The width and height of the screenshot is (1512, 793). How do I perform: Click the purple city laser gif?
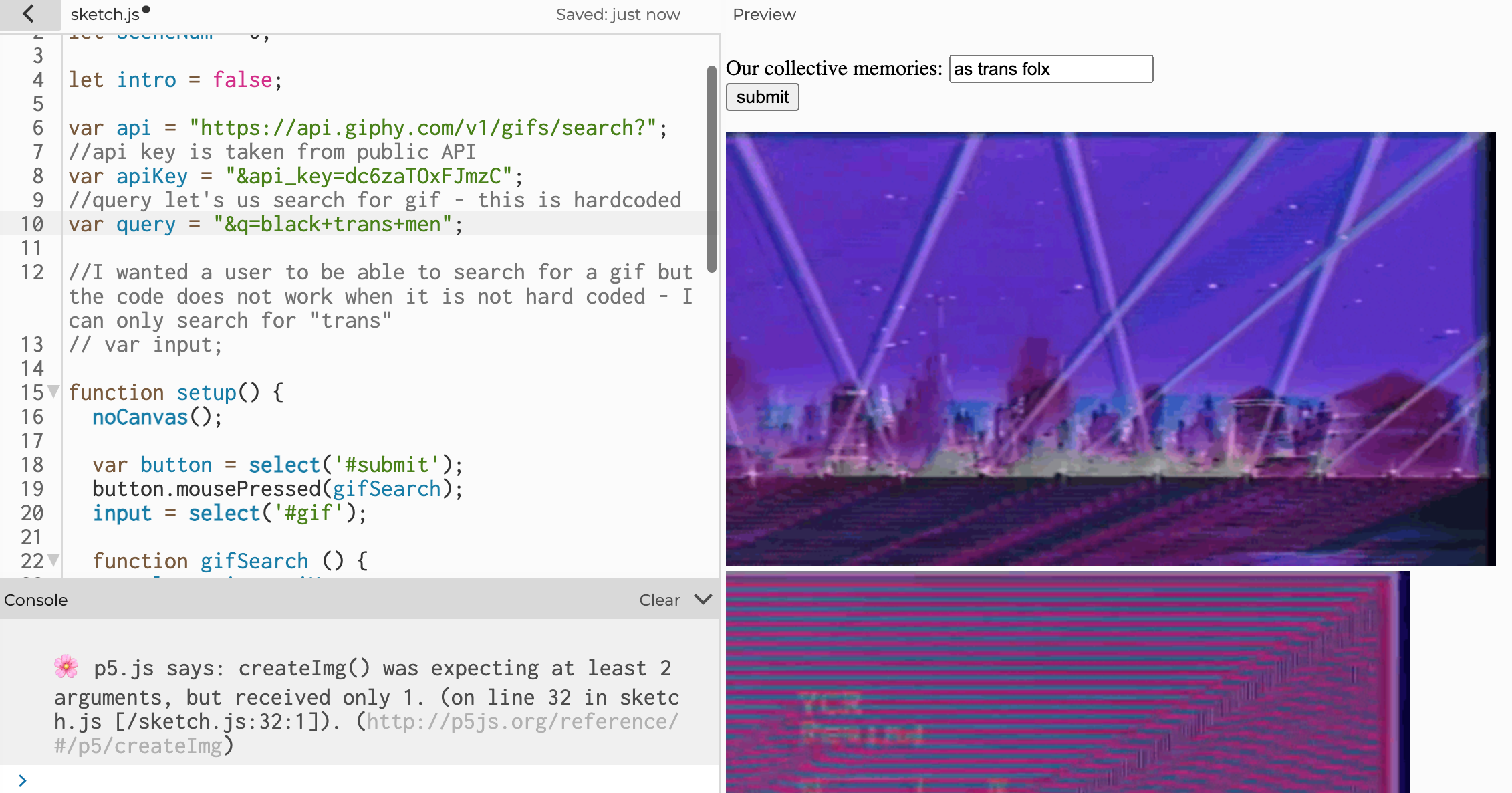1110,349
